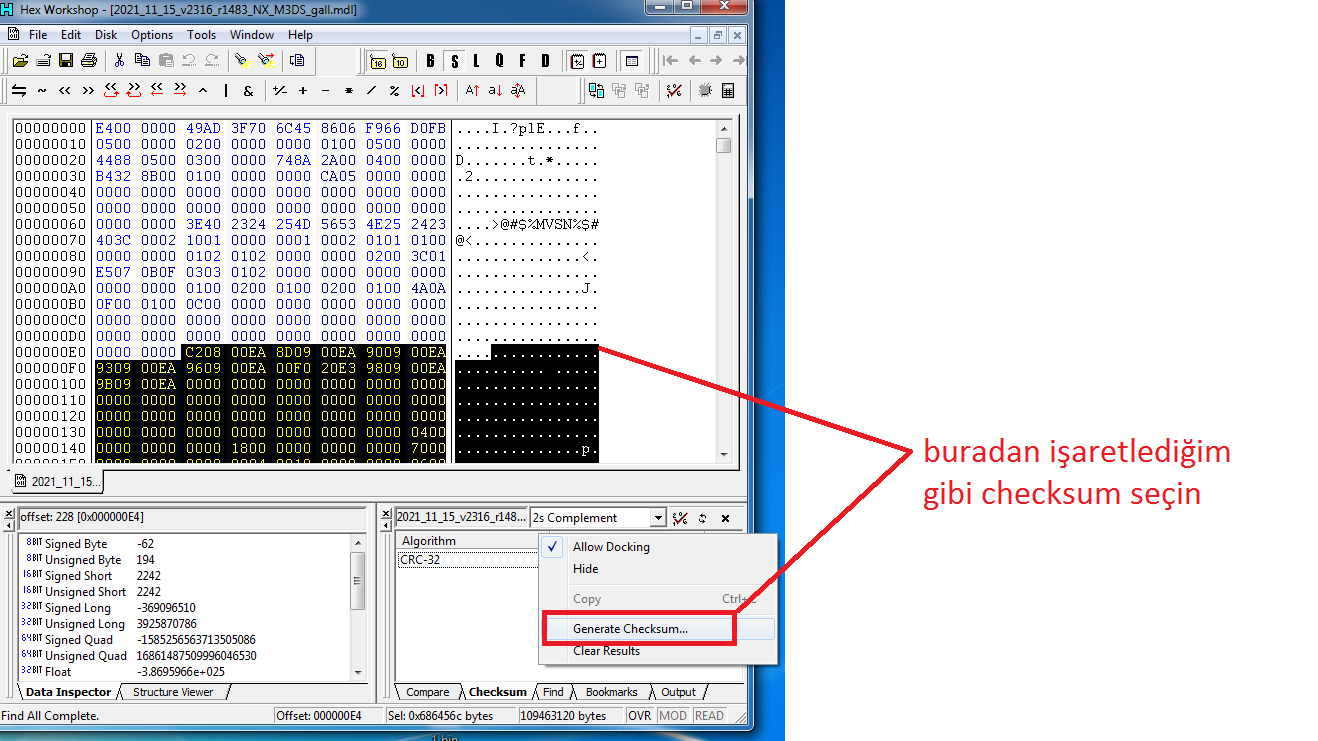1318x741 pixels.
Task: Switch to the Data Inspector tab
Action: click(68, 692)
